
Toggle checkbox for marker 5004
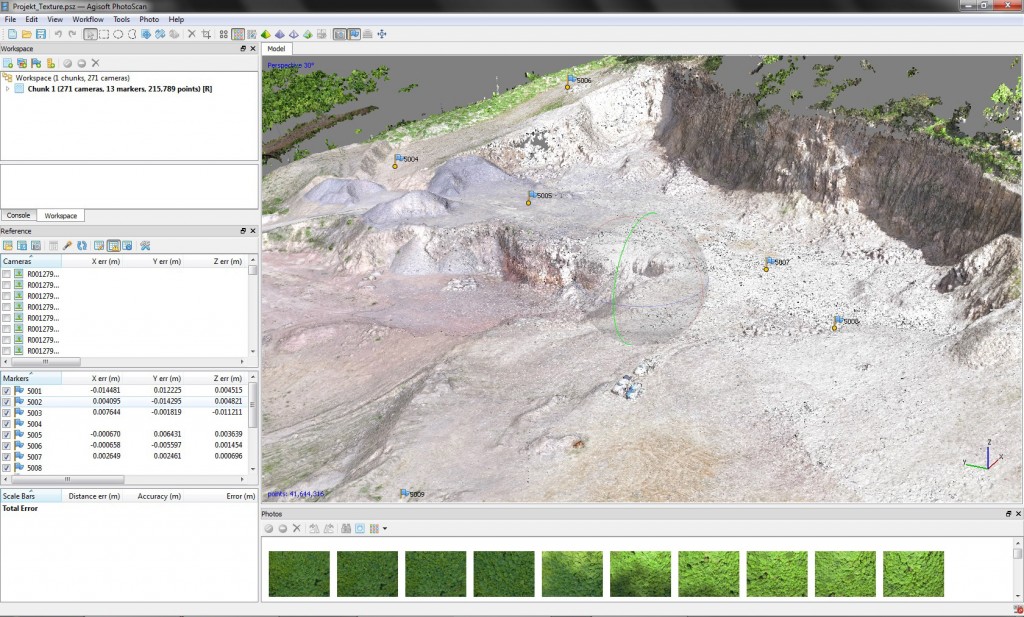pos(7,424)
